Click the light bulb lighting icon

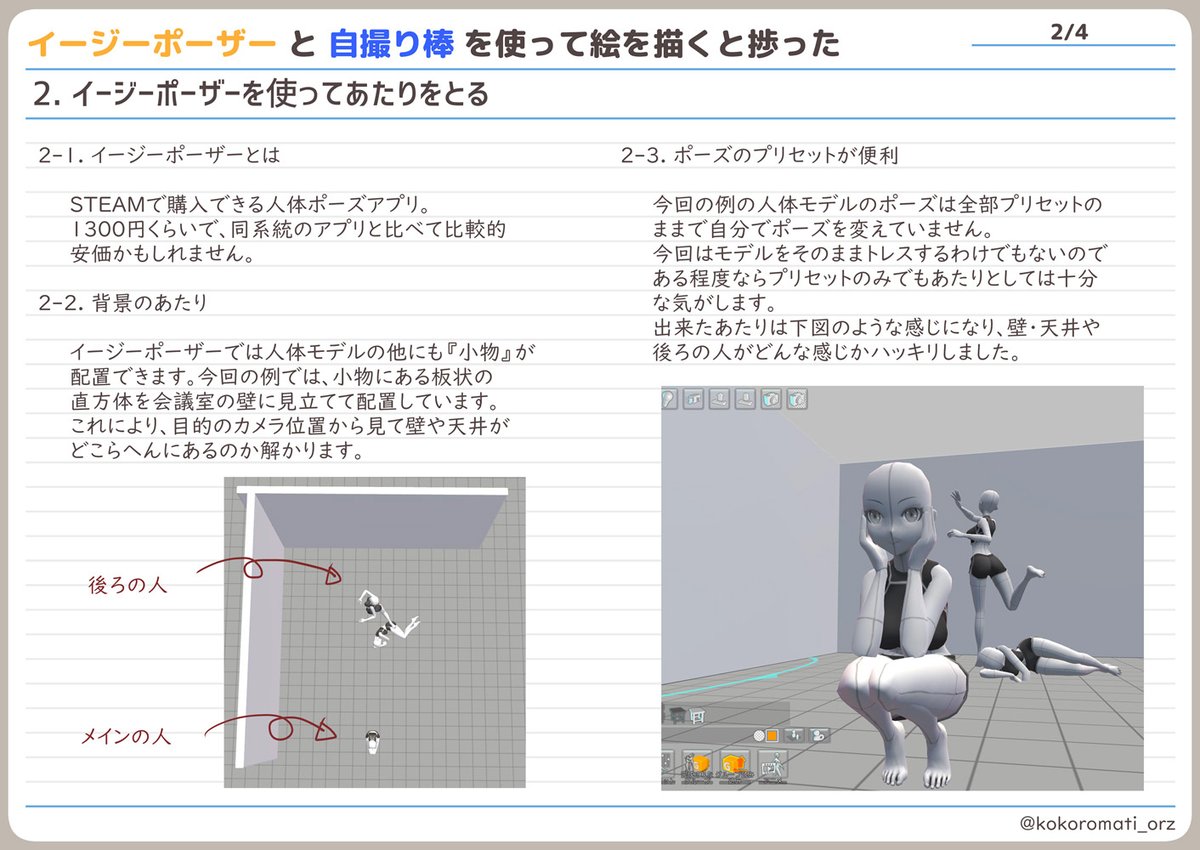[669, 398]
